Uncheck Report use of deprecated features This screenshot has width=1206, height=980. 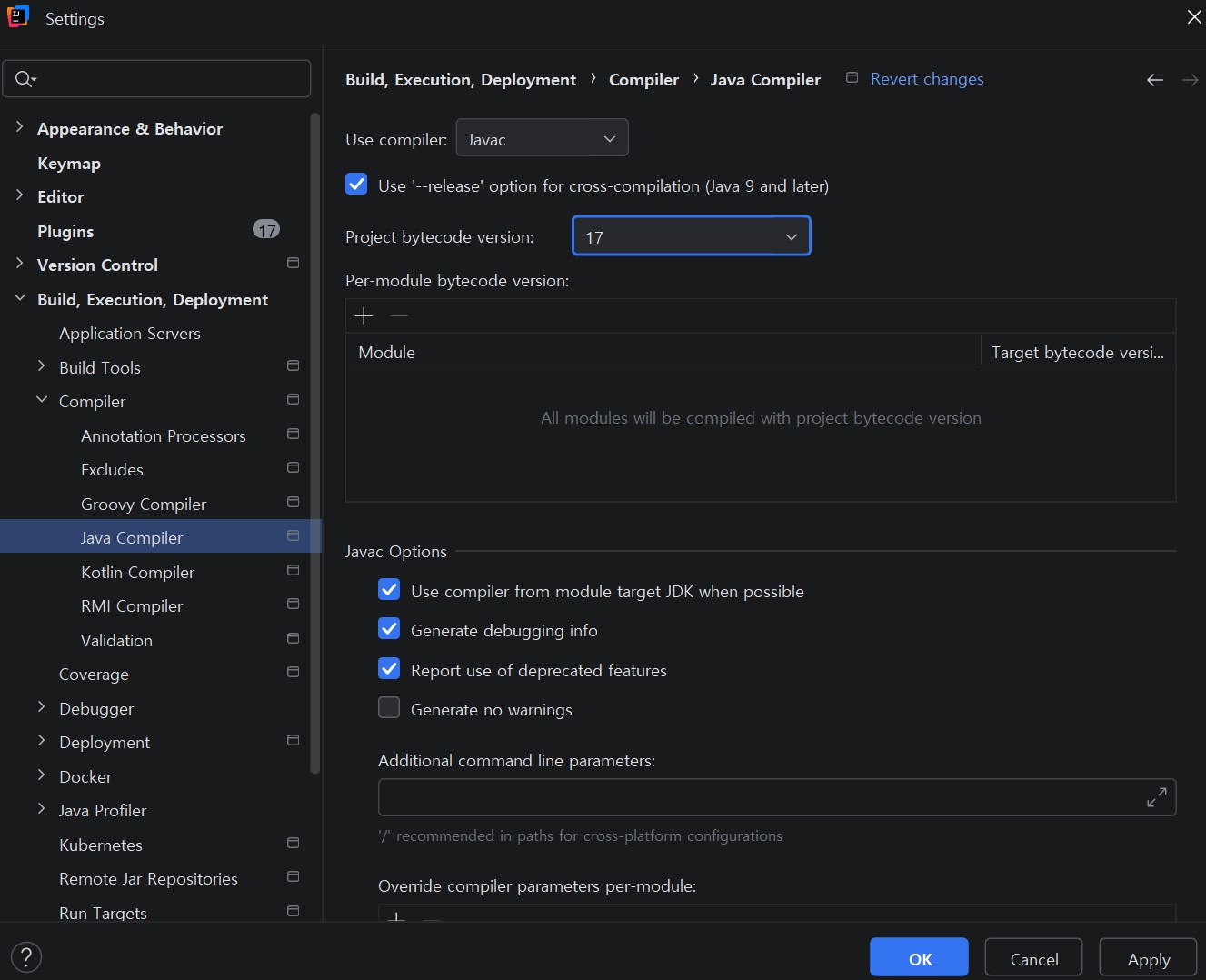(389, 669)
